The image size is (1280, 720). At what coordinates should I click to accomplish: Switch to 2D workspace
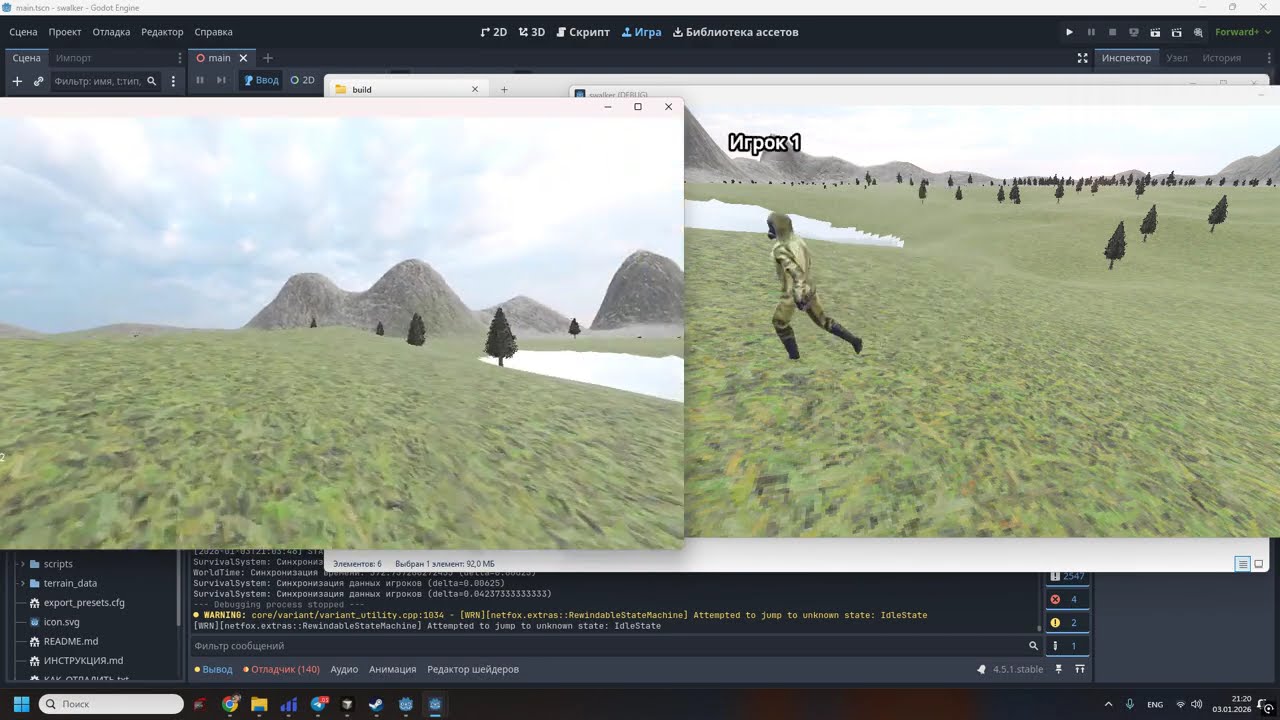[494, 32]
